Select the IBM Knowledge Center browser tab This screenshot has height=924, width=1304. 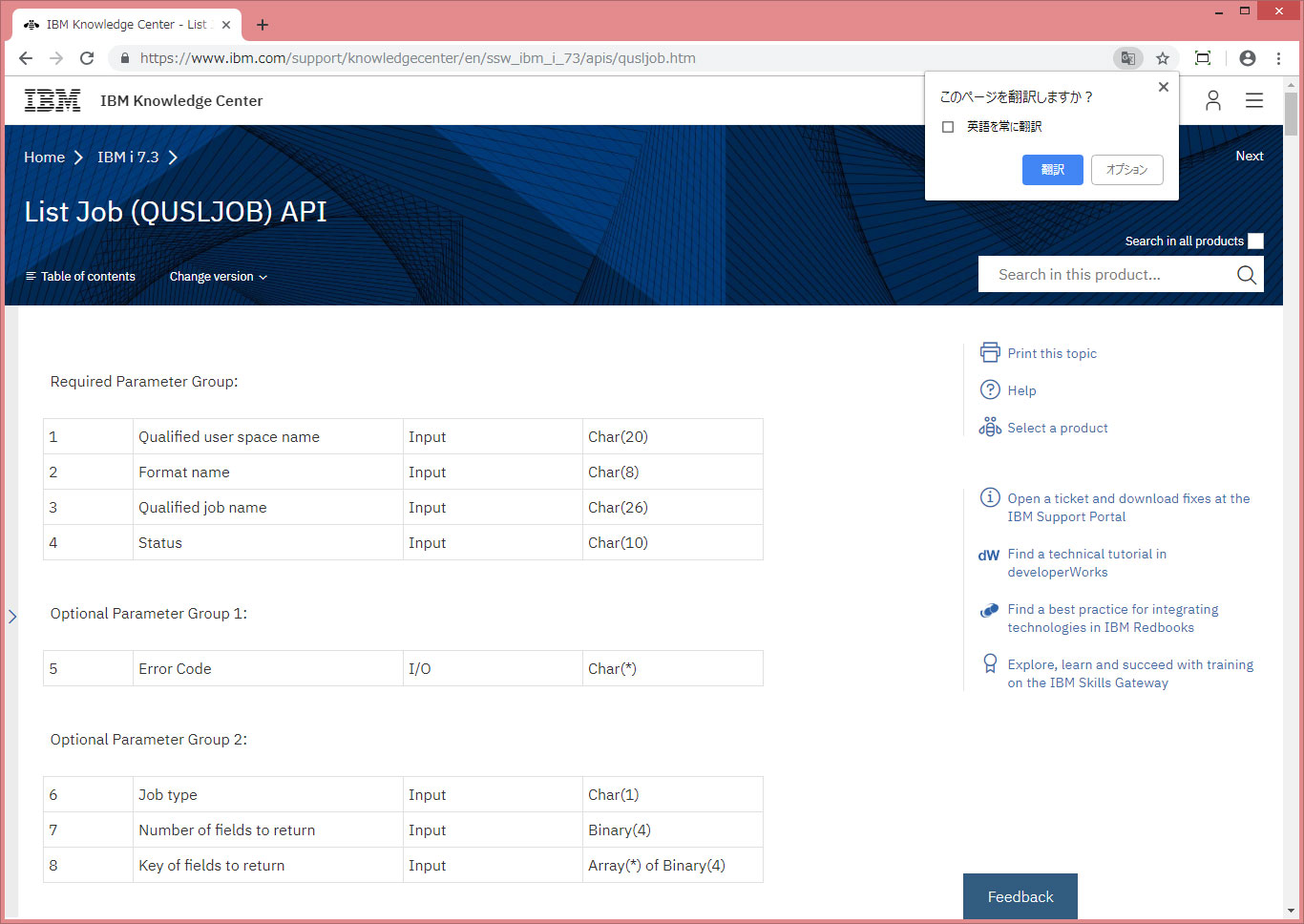point(126,25)
